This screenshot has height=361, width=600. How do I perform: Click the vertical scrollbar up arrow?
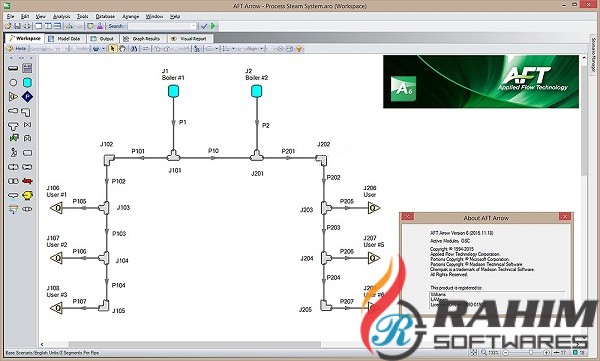pyautogui.click(x=584, y=58)
